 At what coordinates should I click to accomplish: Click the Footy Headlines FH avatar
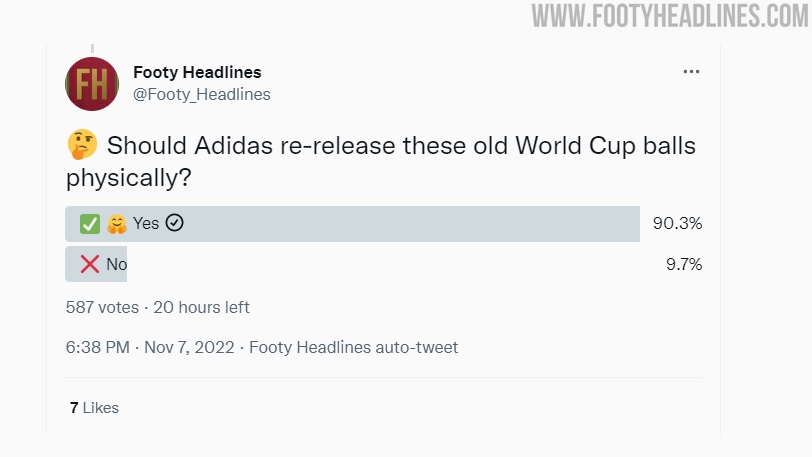point(92,83)
